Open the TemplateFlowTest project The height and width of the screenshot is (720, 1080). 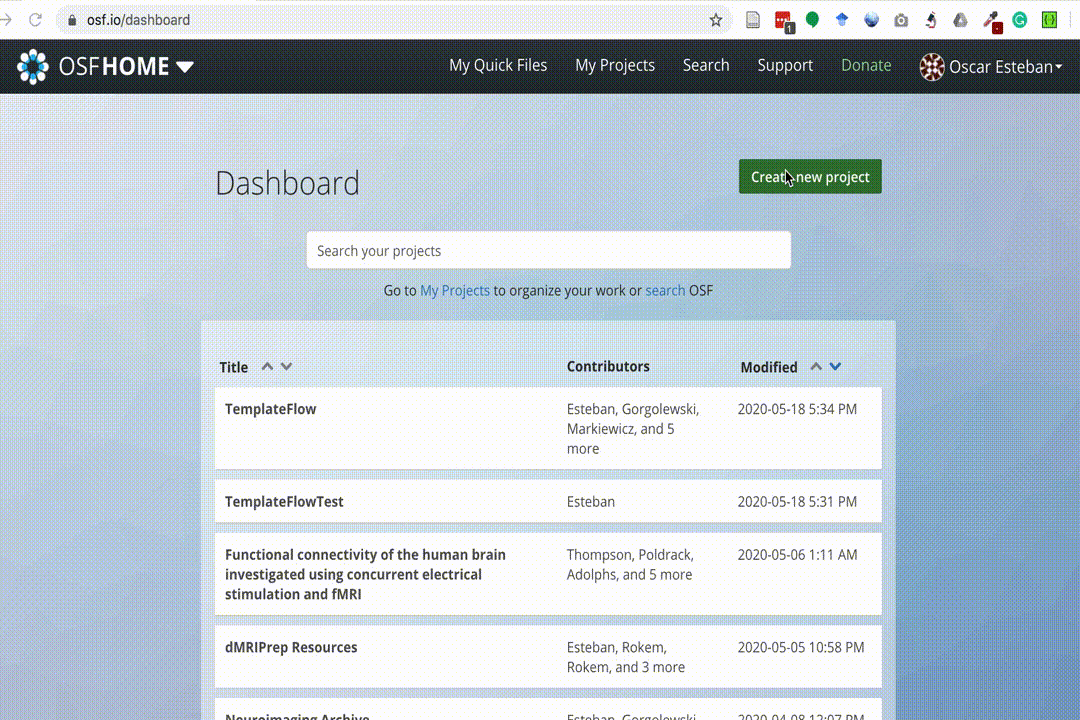click(x=284, y=502)
